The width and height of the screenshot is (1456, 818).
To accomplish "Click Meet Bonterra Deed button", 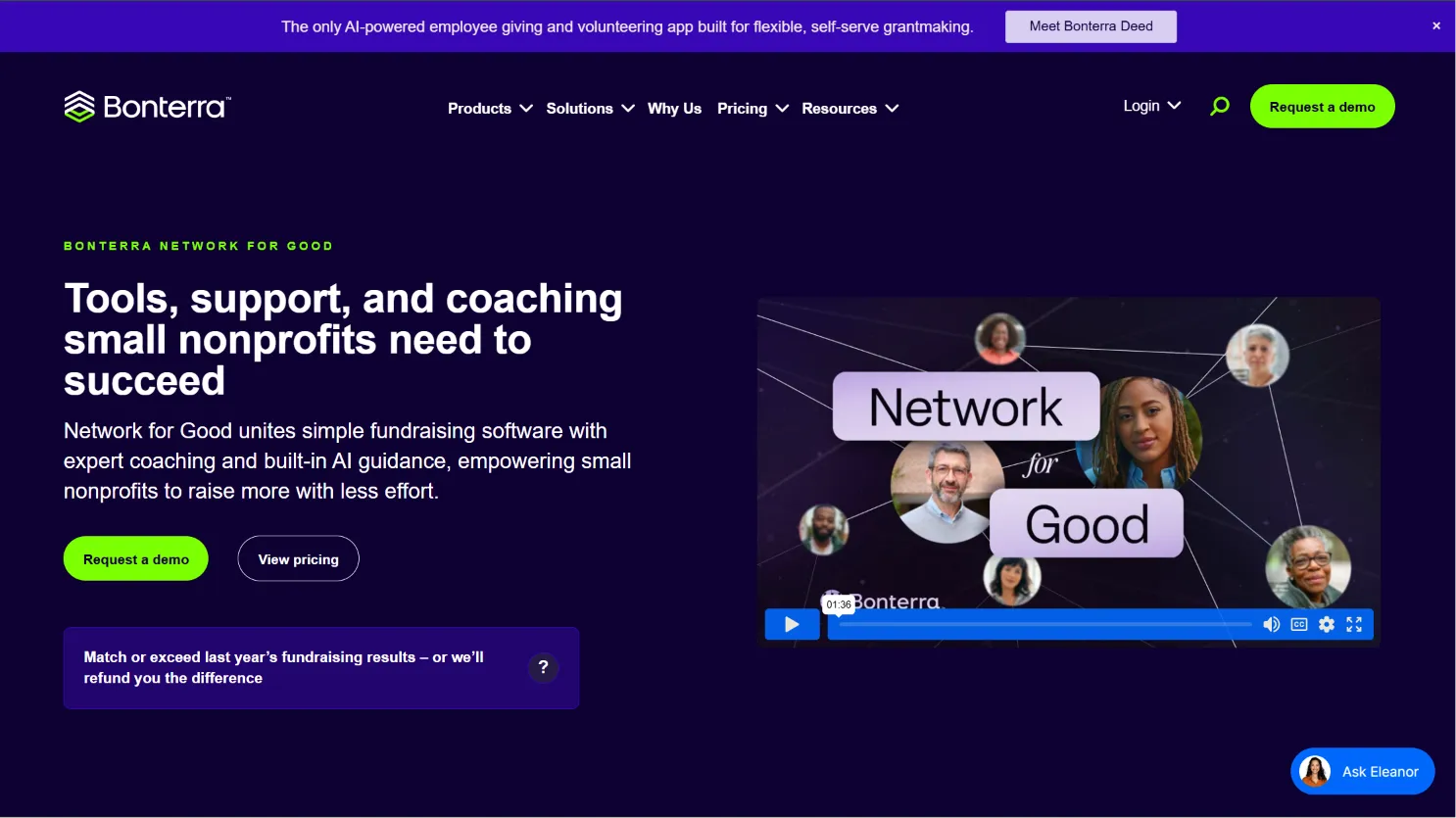I will 1091,26.
